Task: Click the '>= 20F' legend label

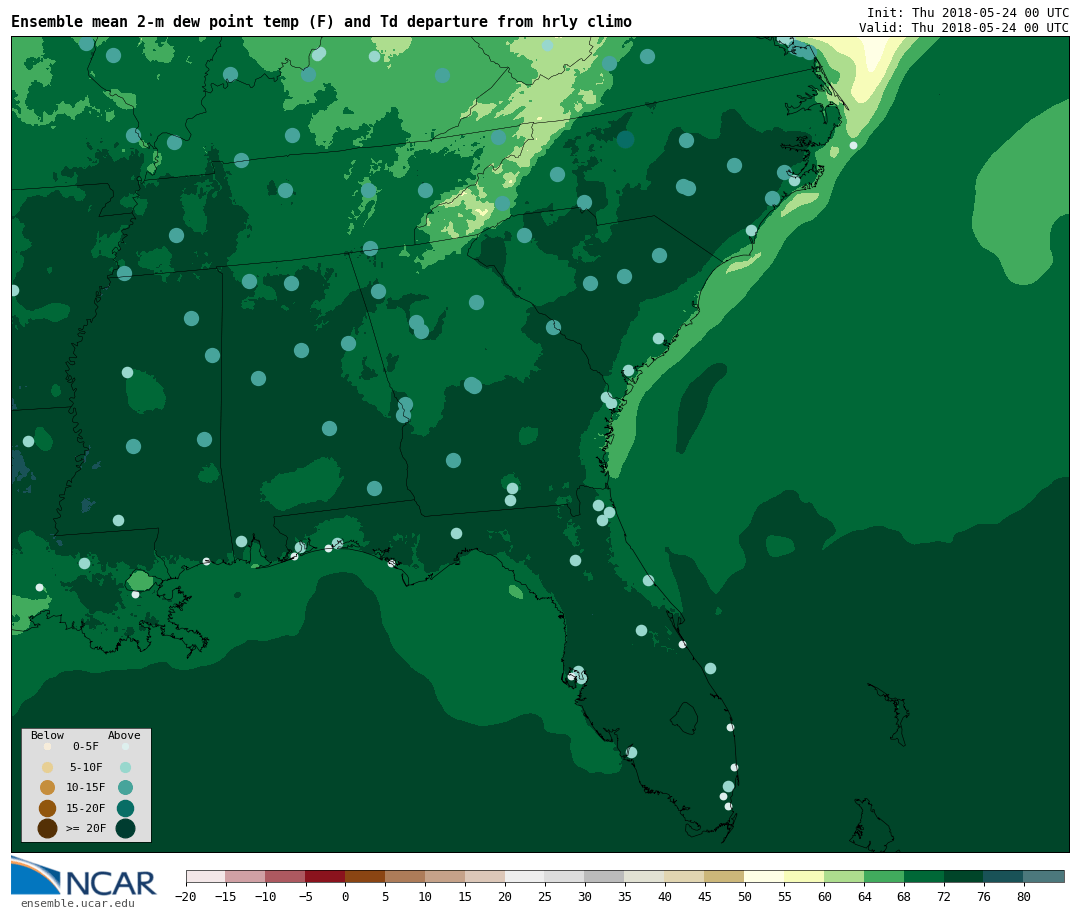Action: tap(86, 828)
